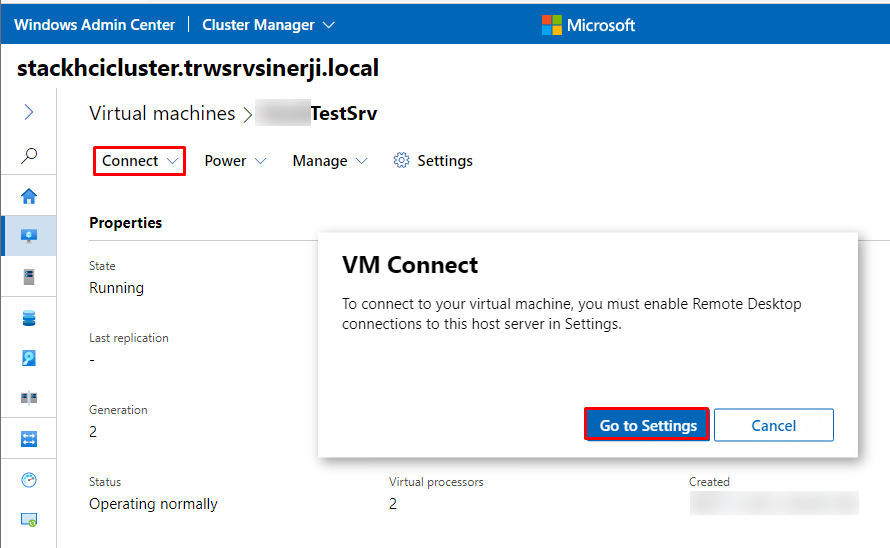The image size is (890, 548).
Task: Open the VM Settings gear
Action: 433,161
